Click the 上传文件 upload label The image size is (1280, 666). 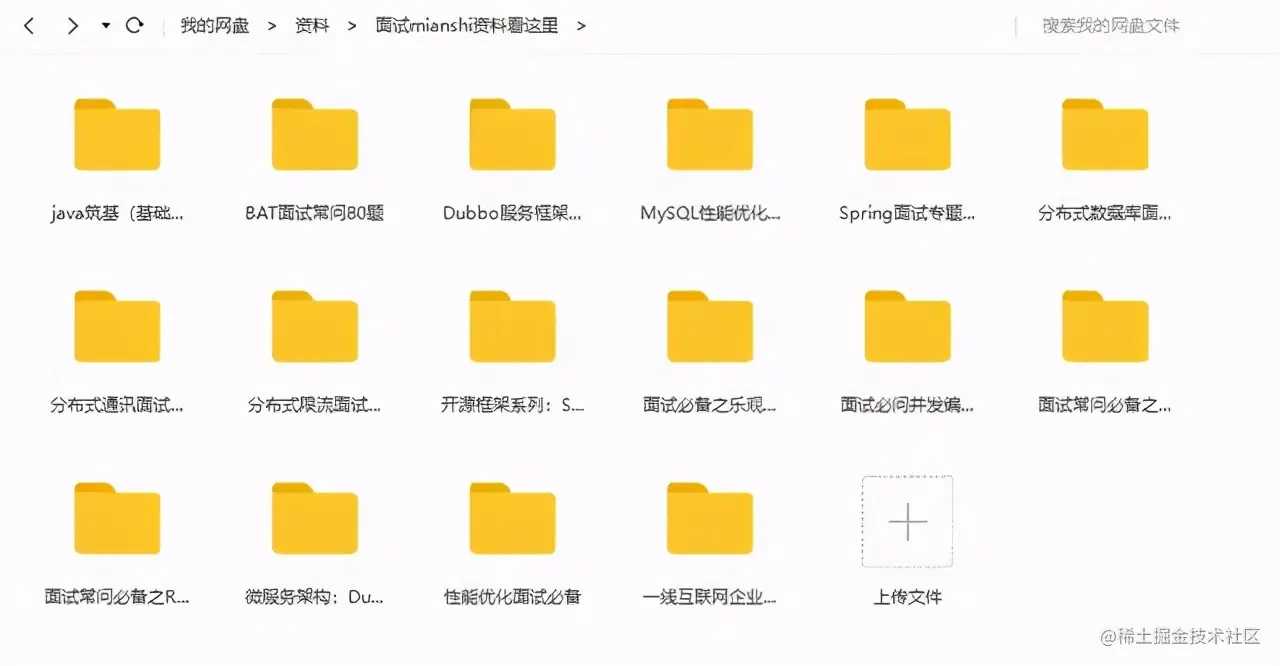click(906, 597)
